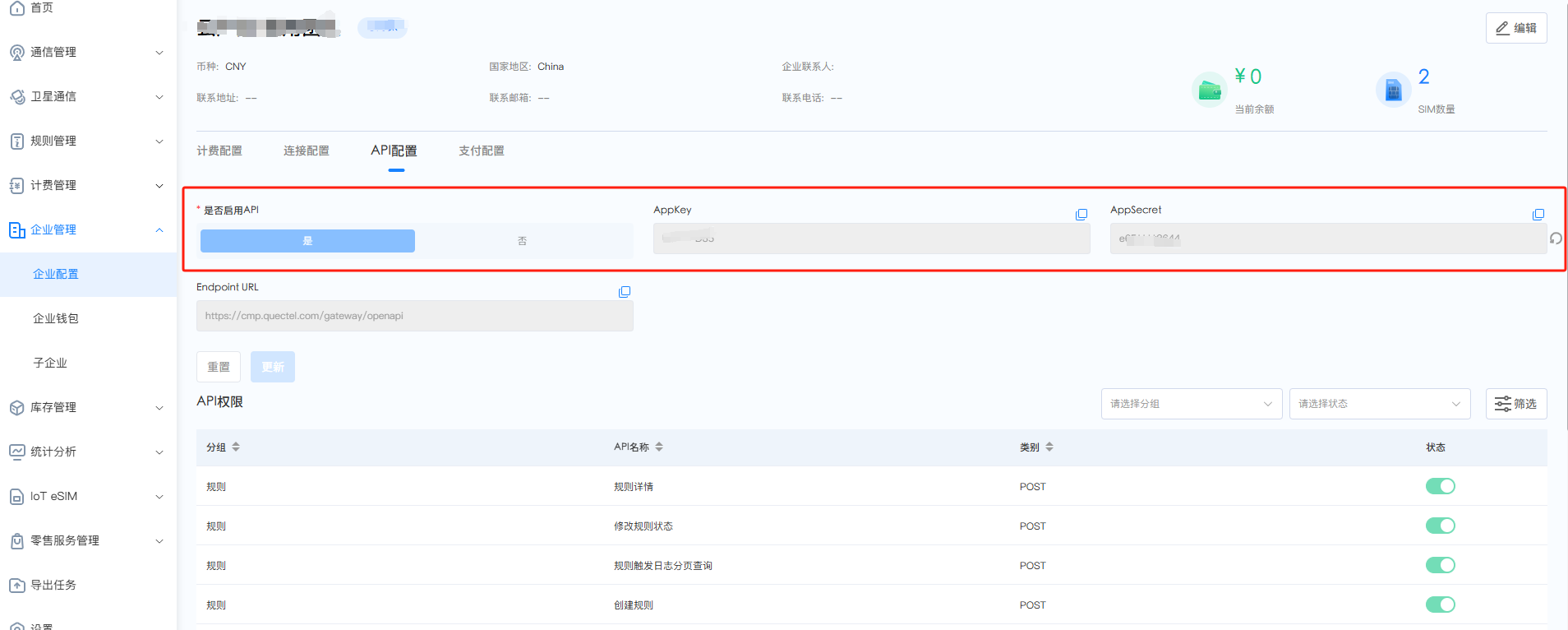This screenshot has width=1568, height=630.
Task: Click the sort arrows on 类别 column
Action: 1049,447
